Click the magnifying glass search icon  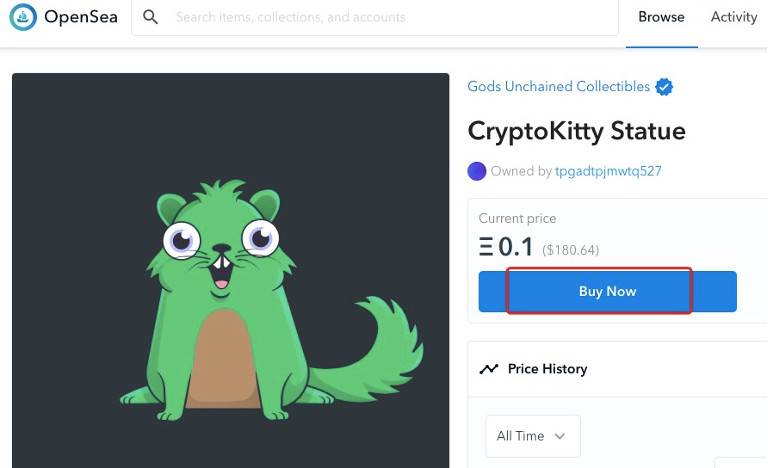pyautogui.click(x=150, y=17)
